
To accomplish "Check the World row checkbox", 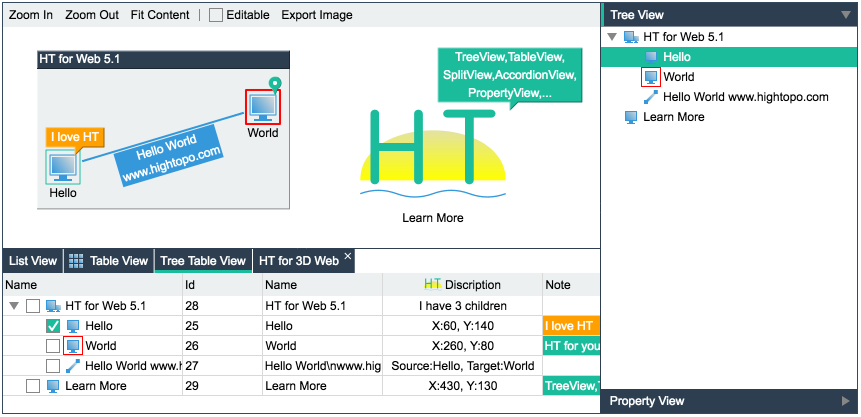I will tap(53, 346).
